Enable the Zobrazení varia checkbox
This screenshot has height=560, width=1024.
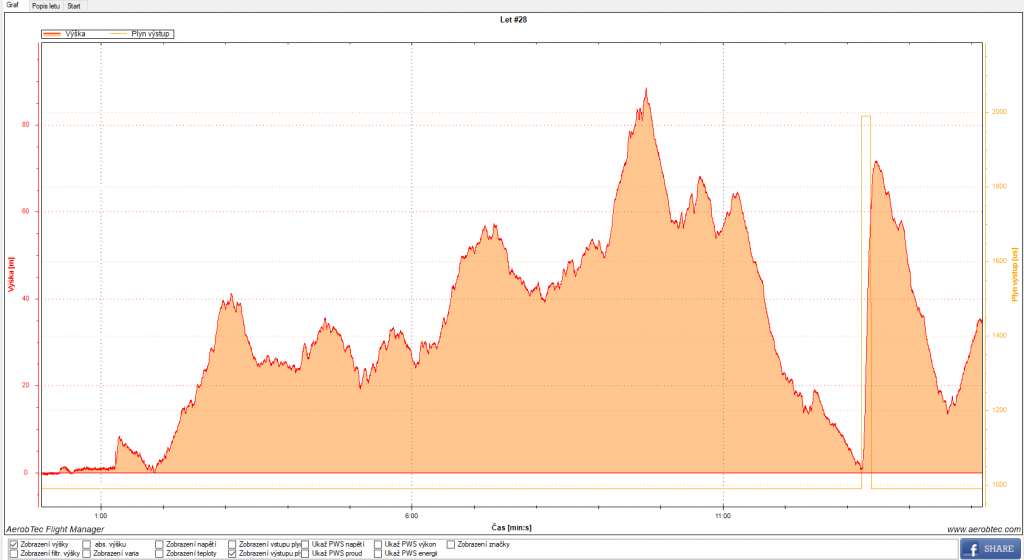click(x=87, y=553)
